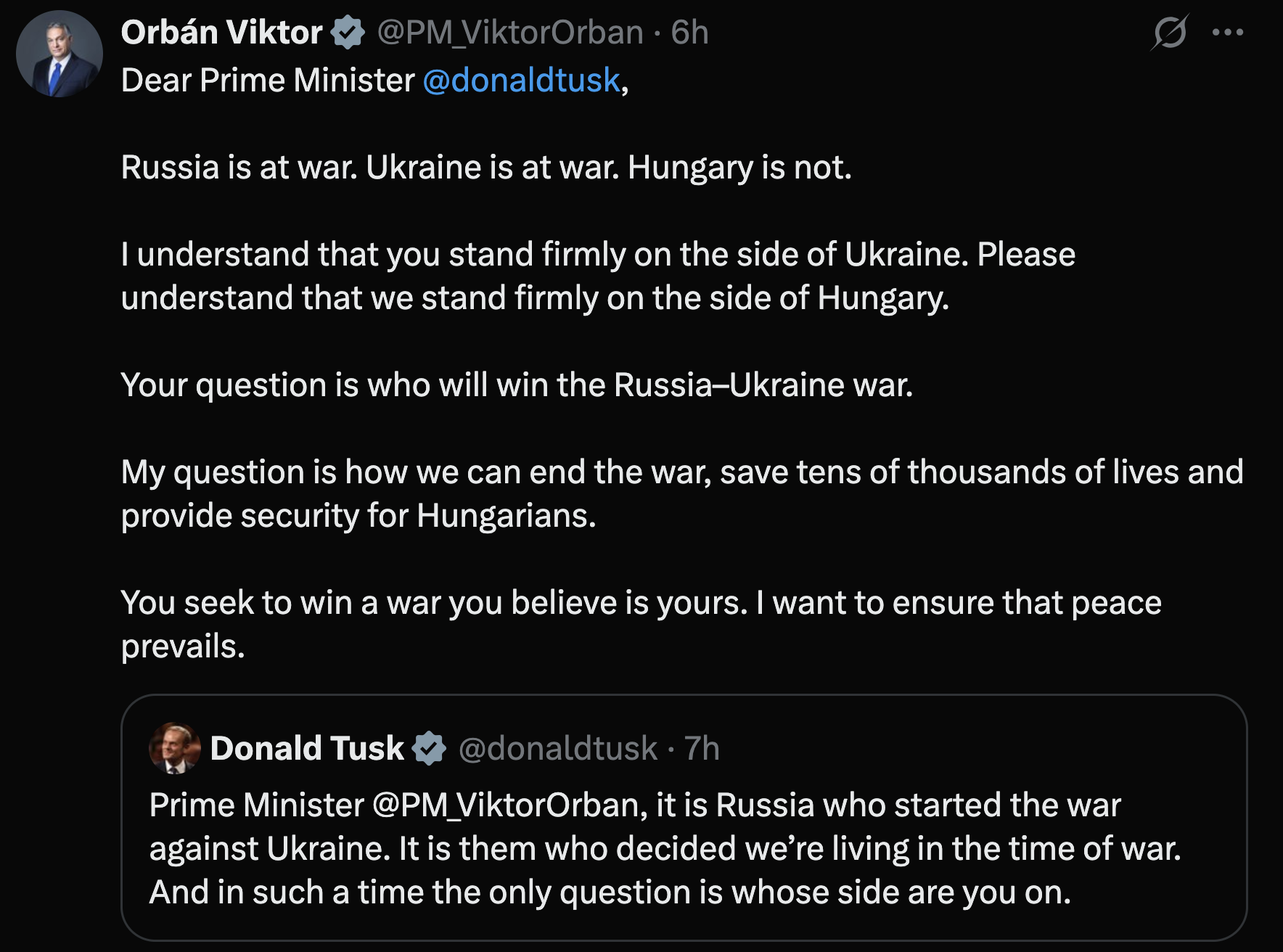
Task: Open the Grok explain-post icon
Action: pos(1170,33)
